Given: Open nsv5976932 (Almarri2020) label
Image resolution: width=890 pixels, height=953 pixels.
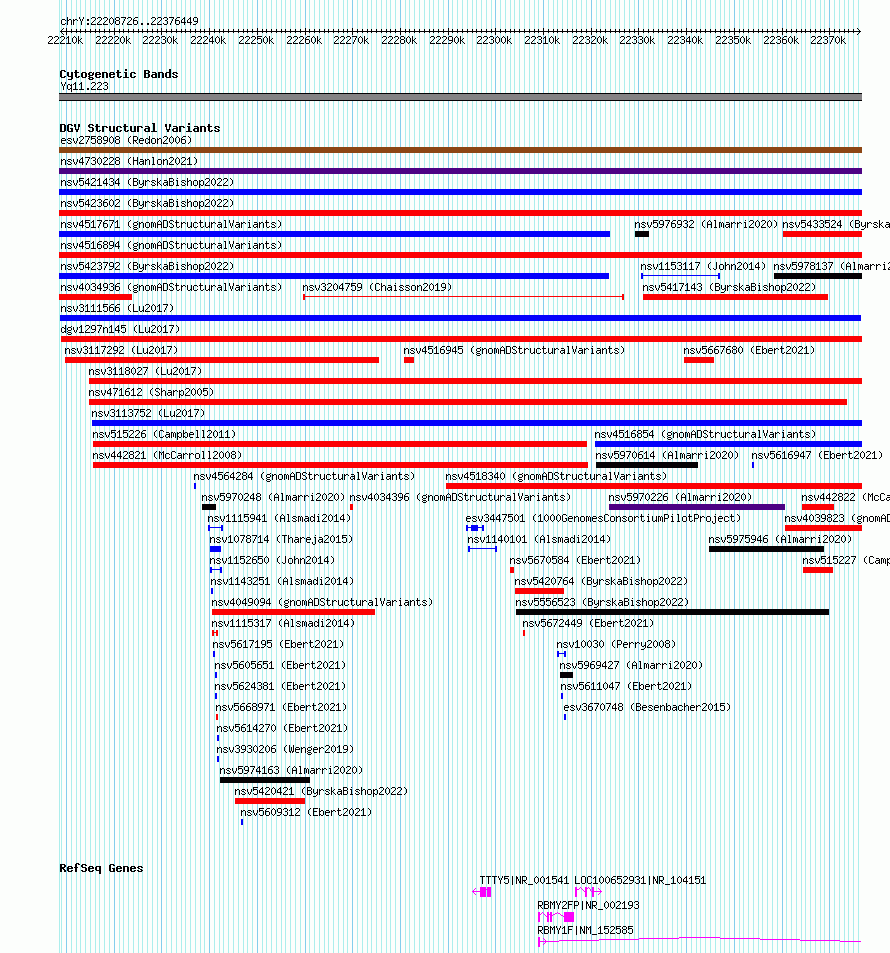Looking at the screenshot, I should point(706,224).
